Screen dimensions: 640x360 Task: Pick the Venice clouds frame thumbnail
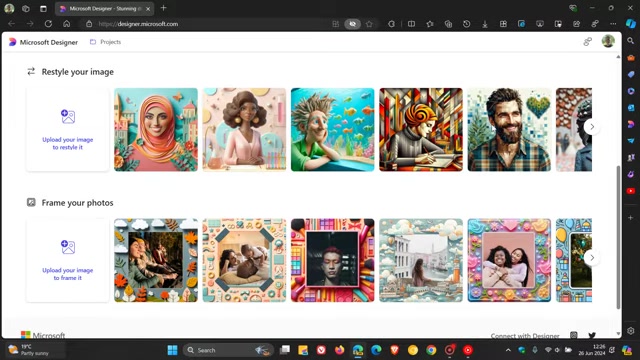tap(421, 260)
